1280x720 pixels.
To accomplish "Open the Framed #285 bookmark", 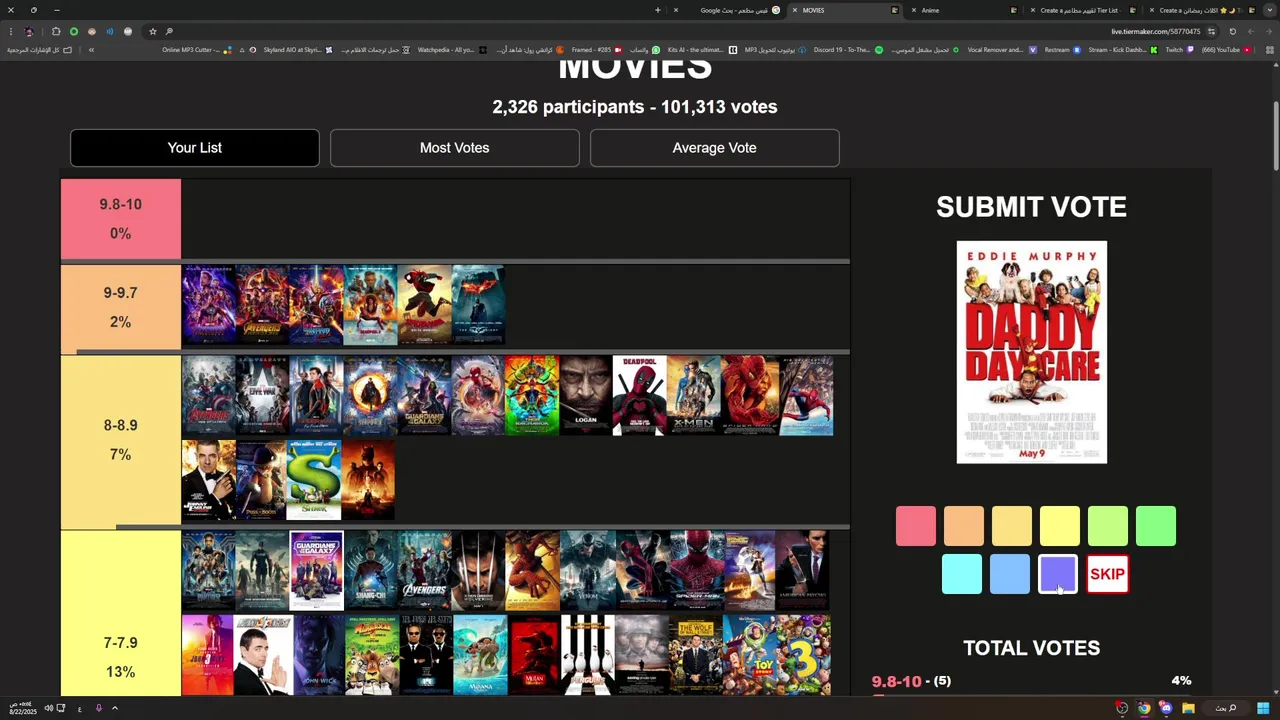I will (596, 50).
